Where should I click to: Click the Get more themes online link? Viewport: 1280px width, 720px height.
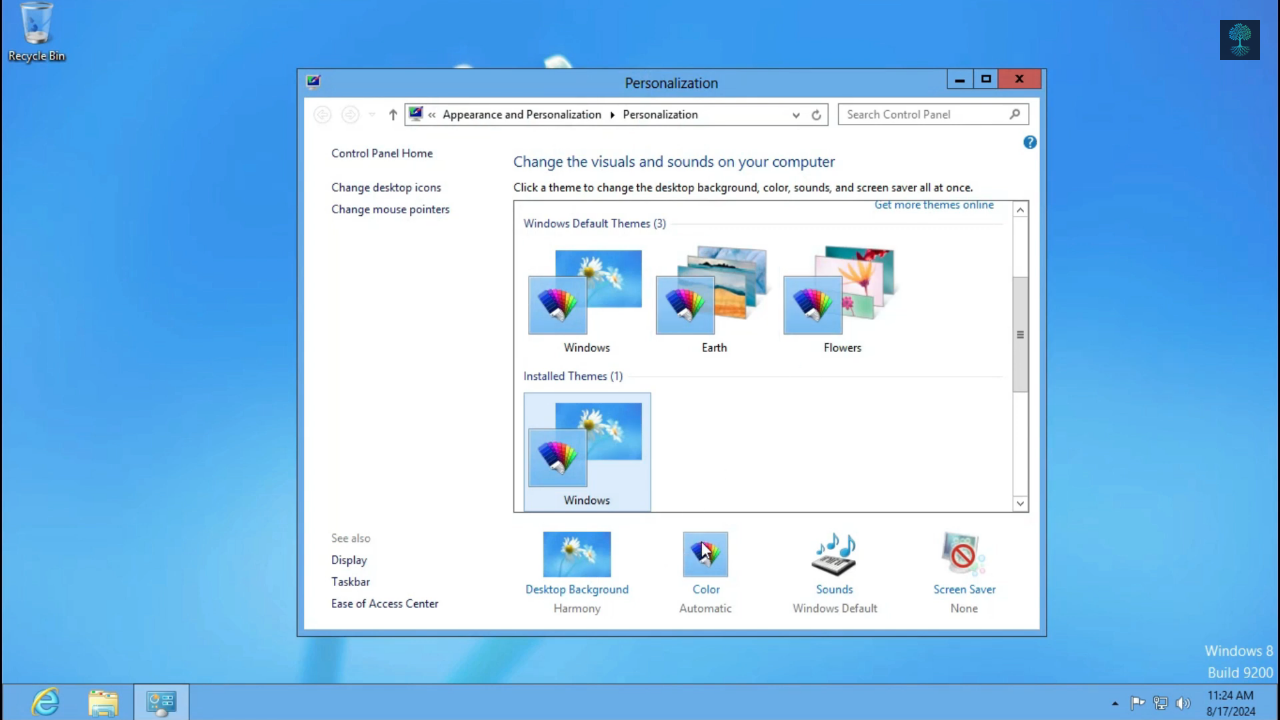coord(933,205)
